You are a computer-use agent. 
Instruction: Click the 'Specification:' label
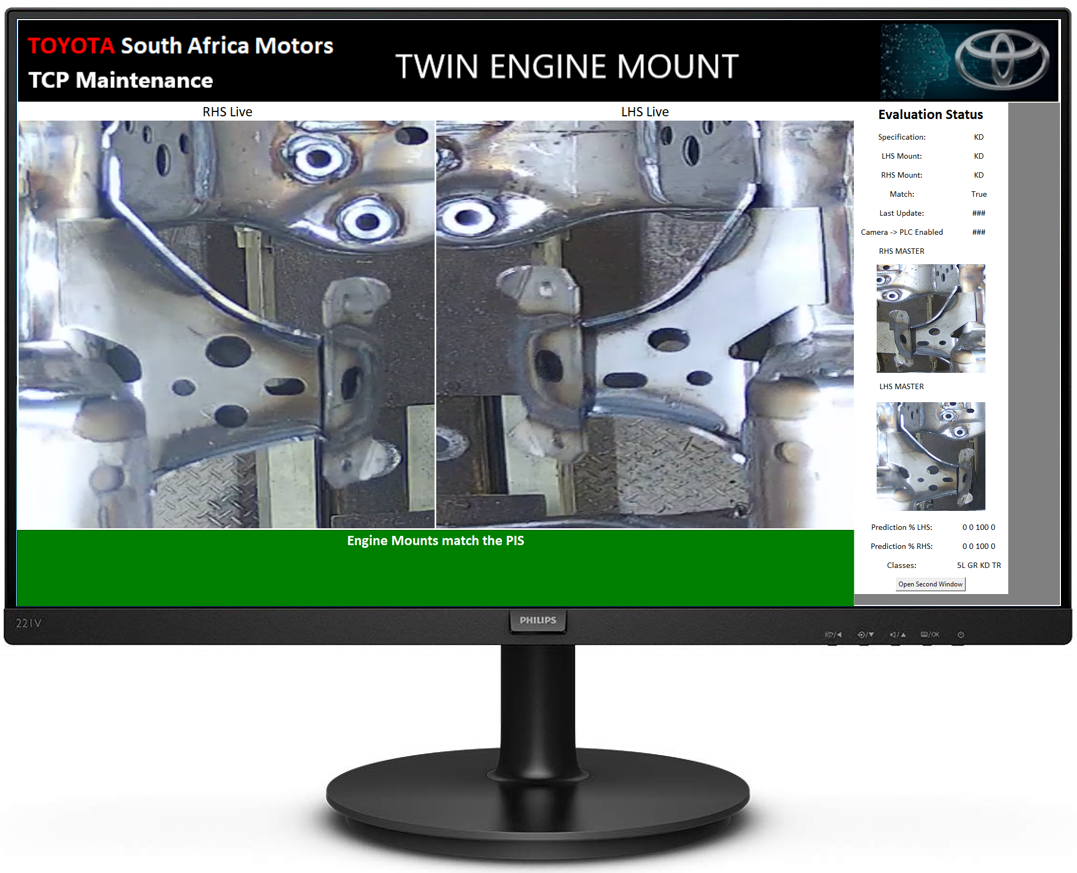pyautogui.click(x=901, y=137)
